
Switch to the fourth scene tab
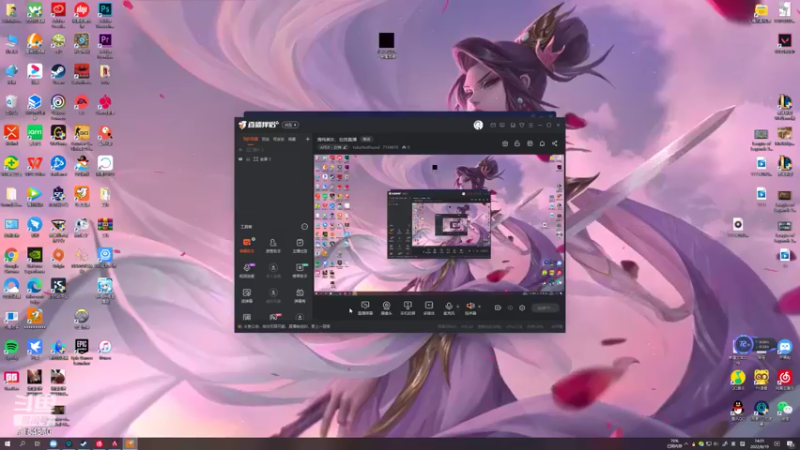tap(292, 139)
